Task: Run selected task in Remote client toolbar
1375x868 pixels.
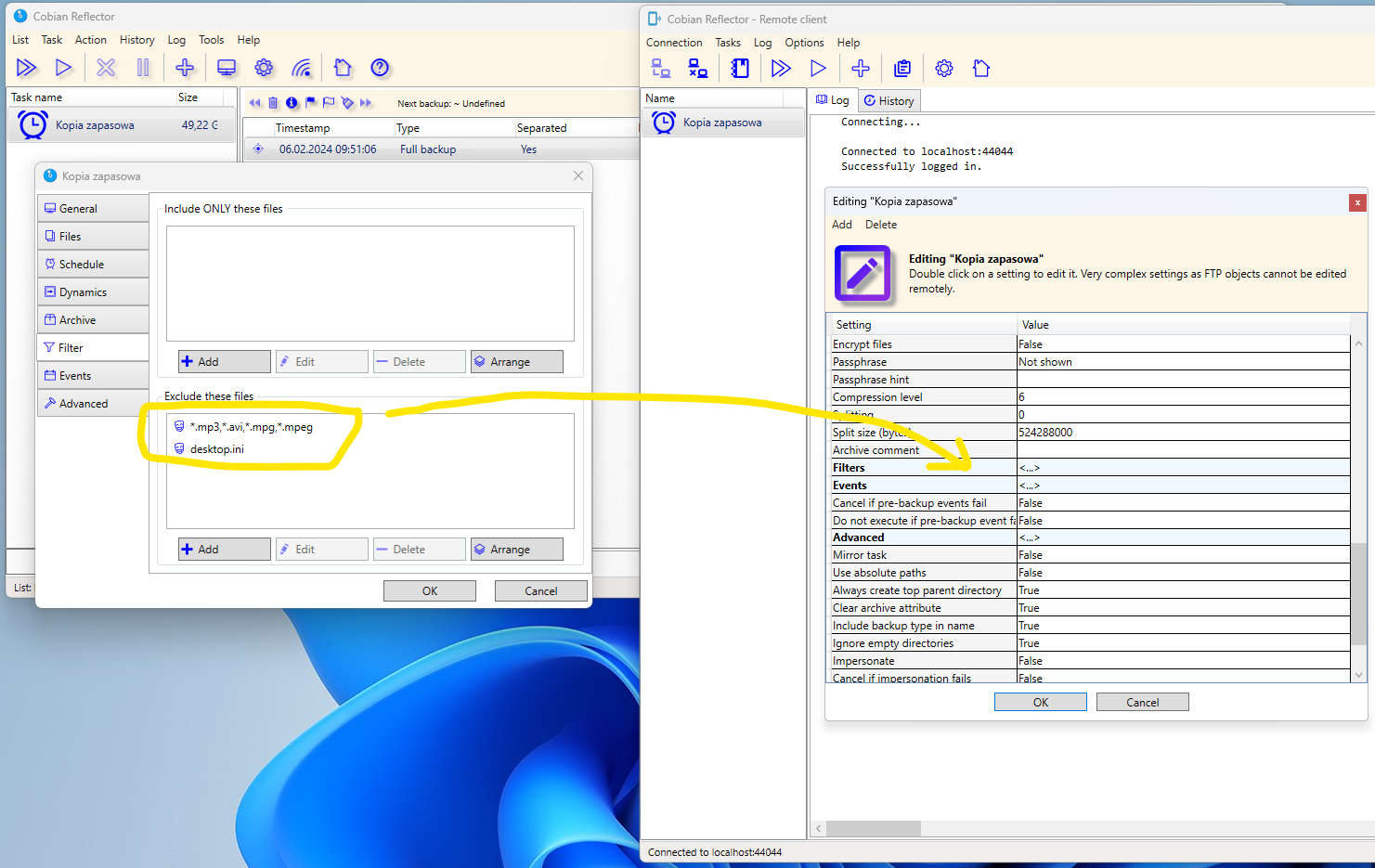Action: pyautogui.click(x=818, y=68)
